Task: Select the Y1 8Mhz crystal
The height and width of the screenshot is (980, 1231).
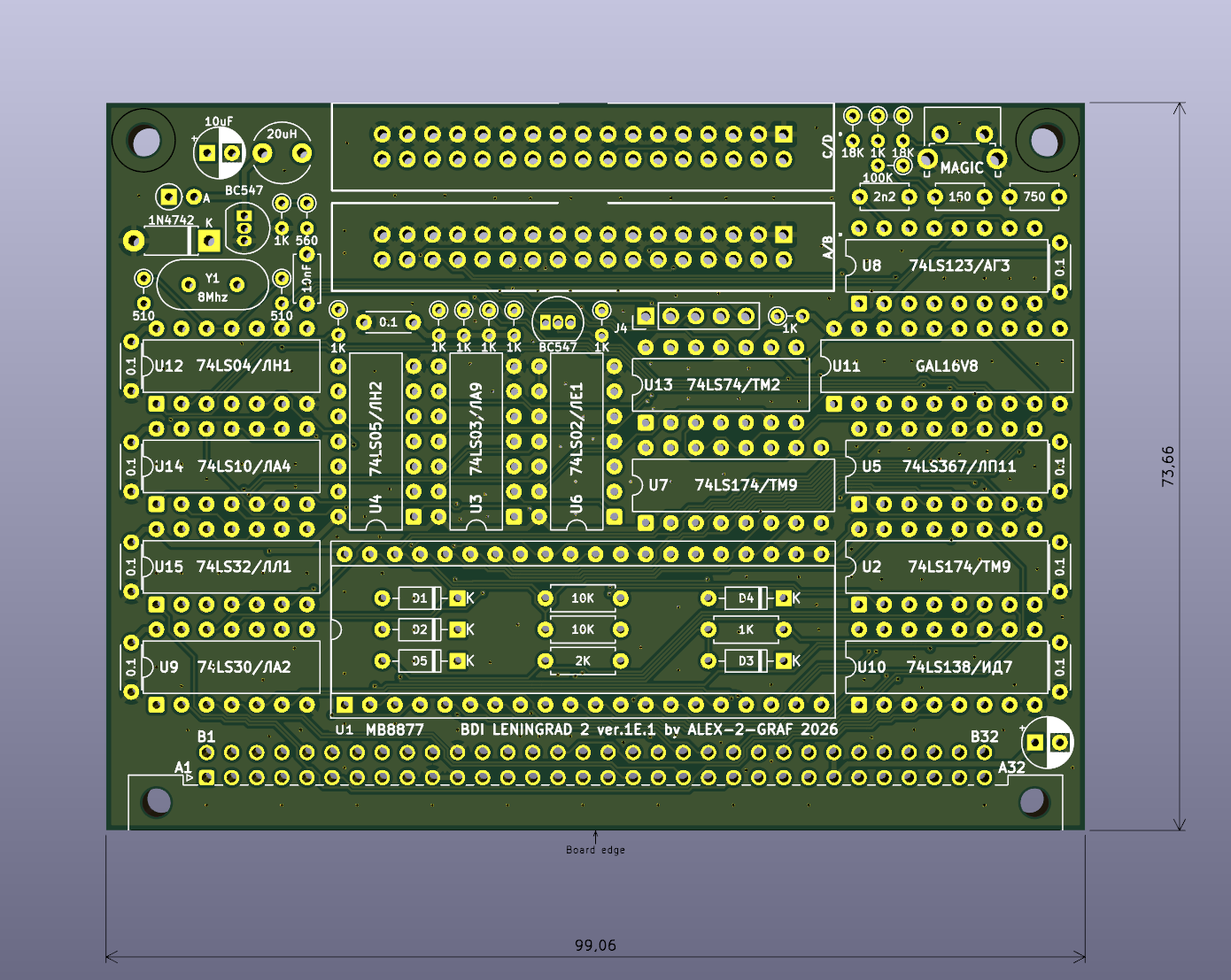Action: (213, 285)
